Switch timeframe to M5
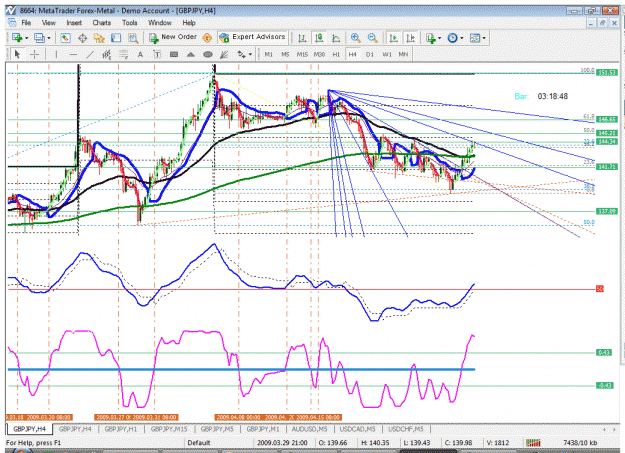Viewport: 625px width, 453px height. [x=285, y=54]
